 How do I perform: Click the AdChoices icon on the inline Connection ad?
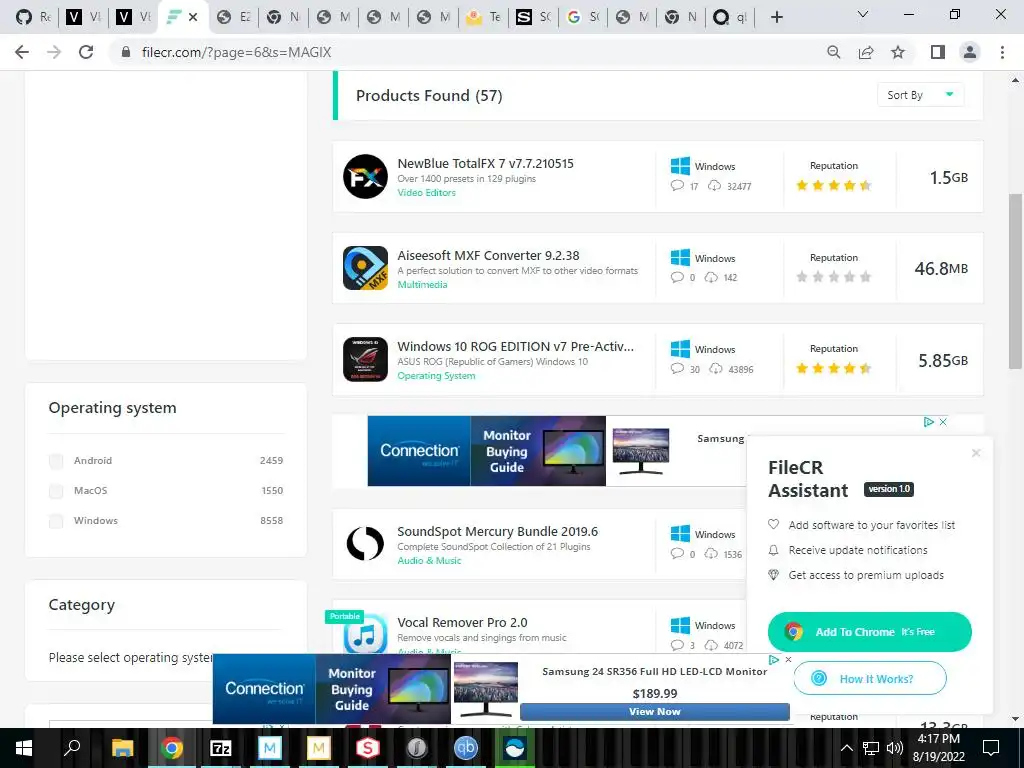coord(929,422)
